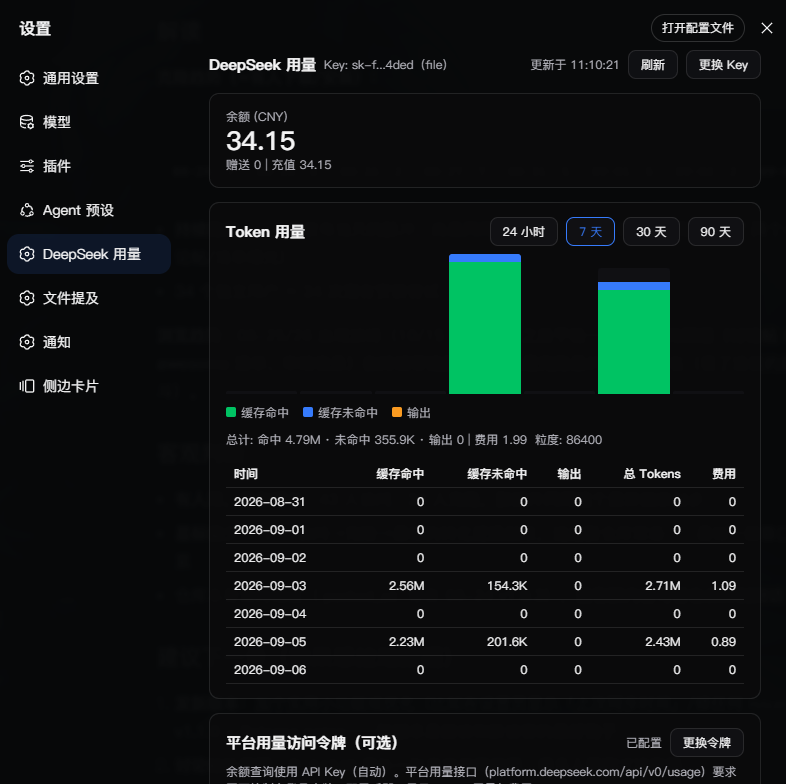
Task: Switch the chart to 30 天
Action: pyautogui.click(x=651, y=232)
